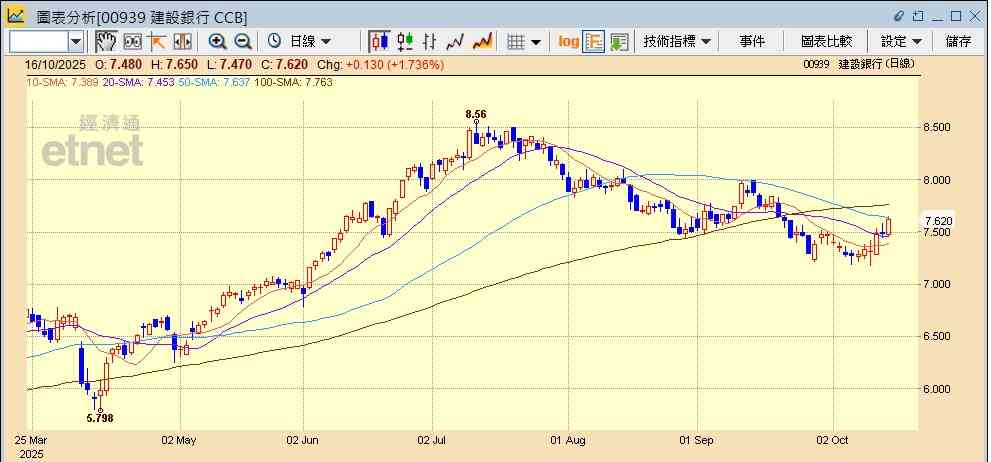The width and height of the screenshot is (991, 462).
Task: Open the grid lines dropdown
Action: coord(523,41)
